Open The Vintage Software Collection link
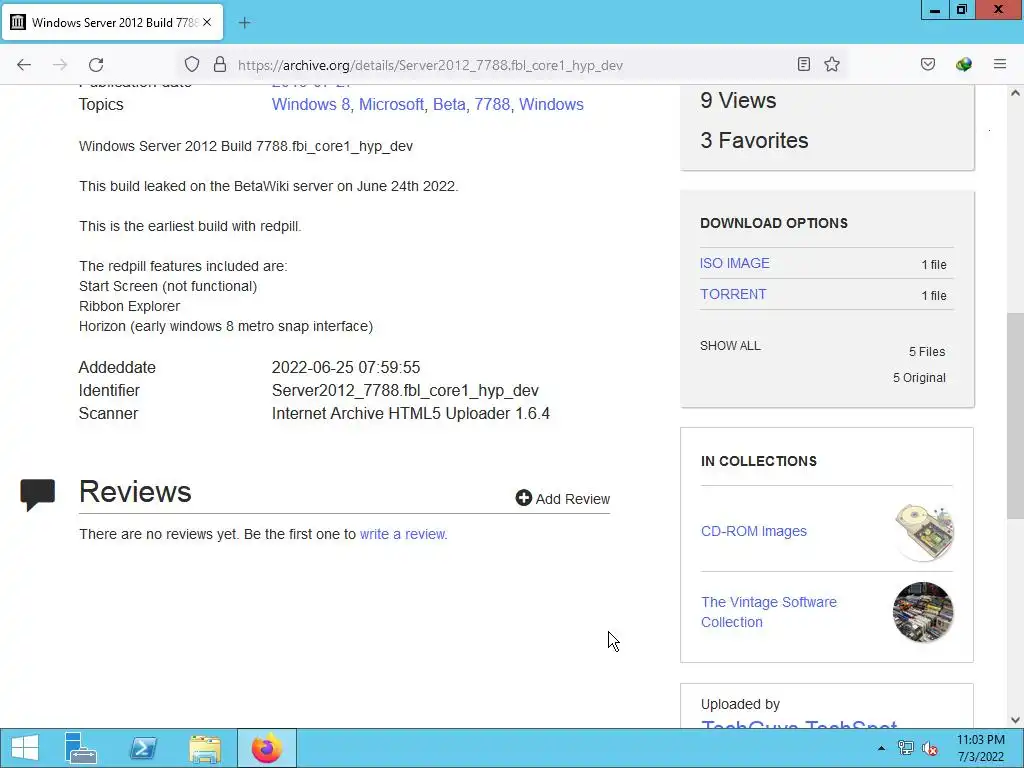Image resolution: width=1024 pixels, height=768 pixels. click(769, 612)
